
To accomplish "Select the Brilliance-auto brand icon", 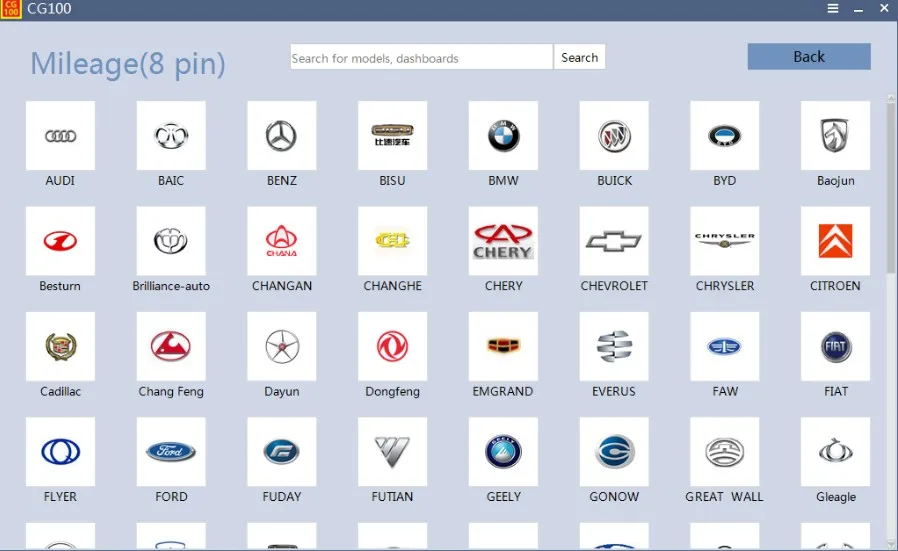I will [171, 241].
